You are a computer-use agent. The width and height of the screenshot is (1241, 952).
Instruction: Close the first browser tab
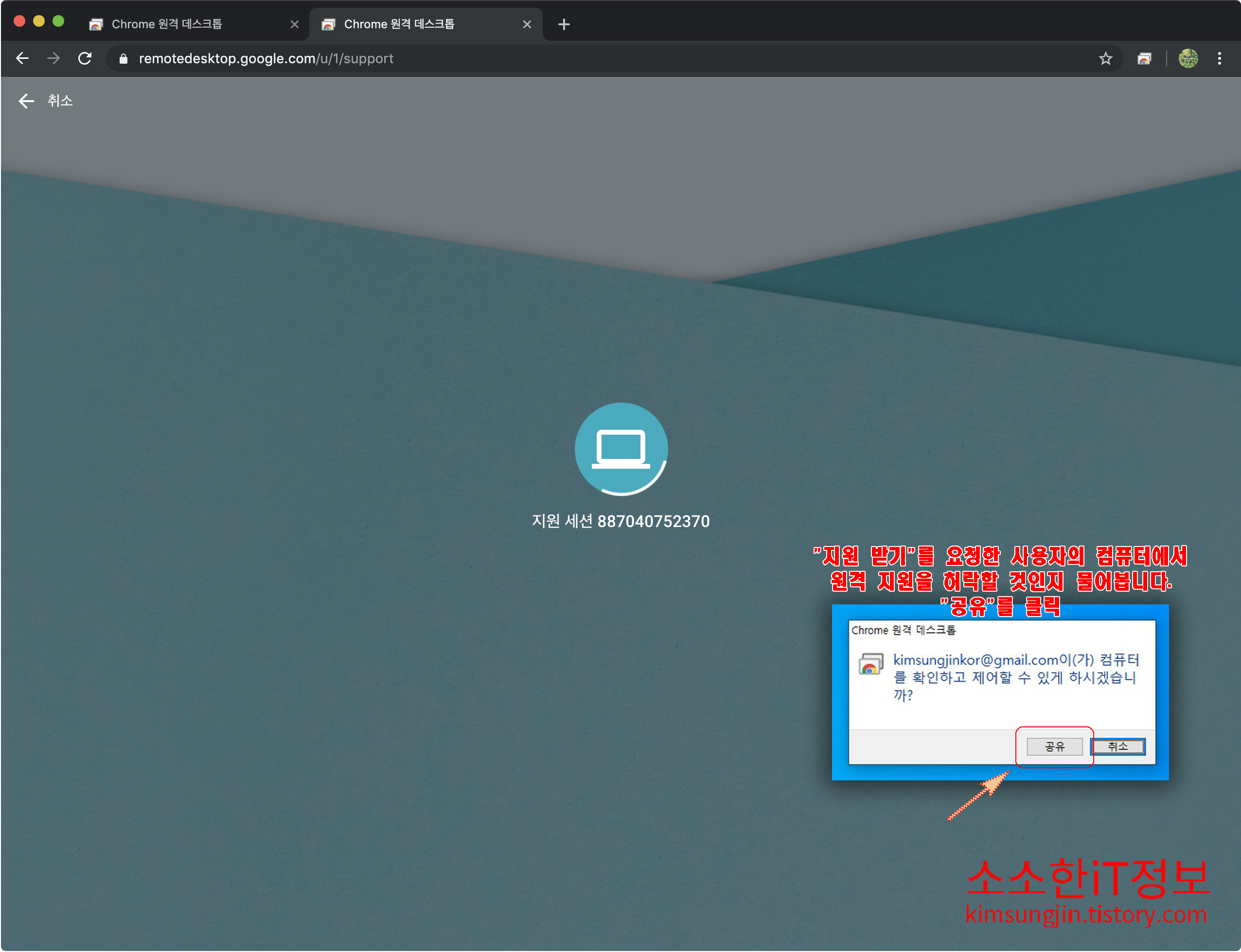(x=294, y=24)
